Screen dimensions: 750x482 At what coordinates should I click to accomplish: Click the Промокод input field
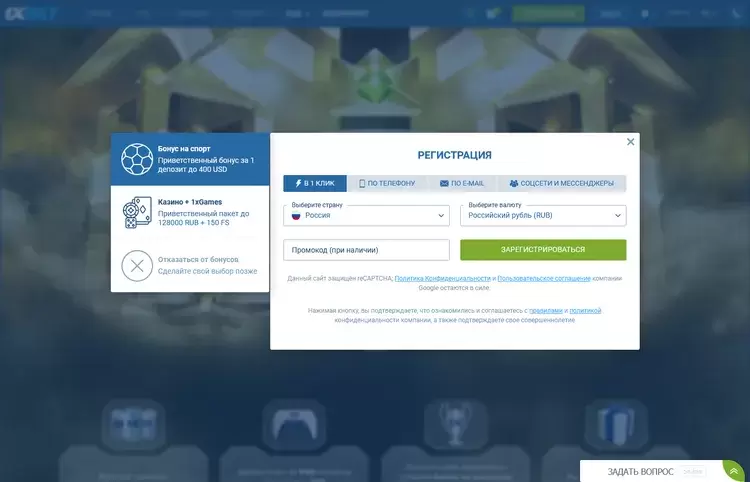click(x=366, y=250)
